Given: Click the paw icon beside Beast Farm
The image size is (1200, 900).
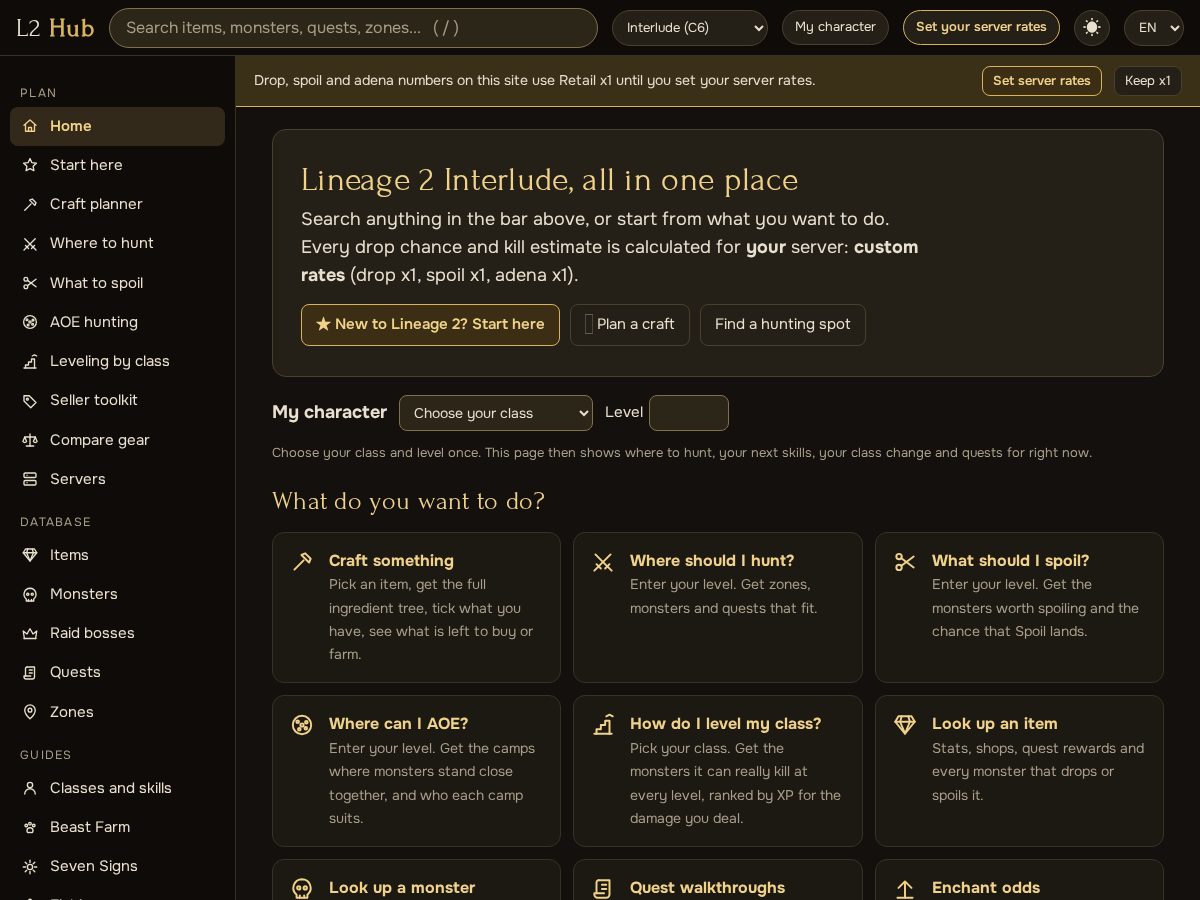Looking at the screenshot, I should [30, 827].
